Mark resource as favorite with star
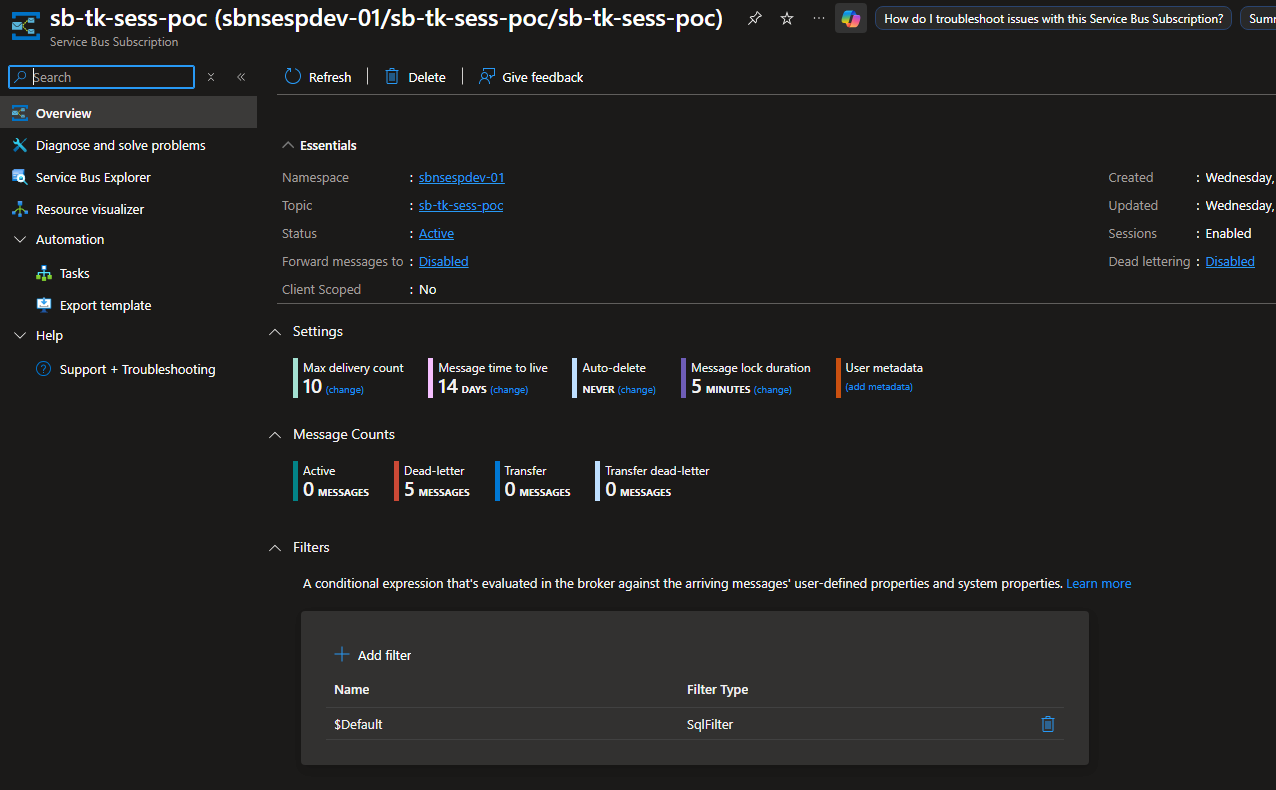 (787, 19)
